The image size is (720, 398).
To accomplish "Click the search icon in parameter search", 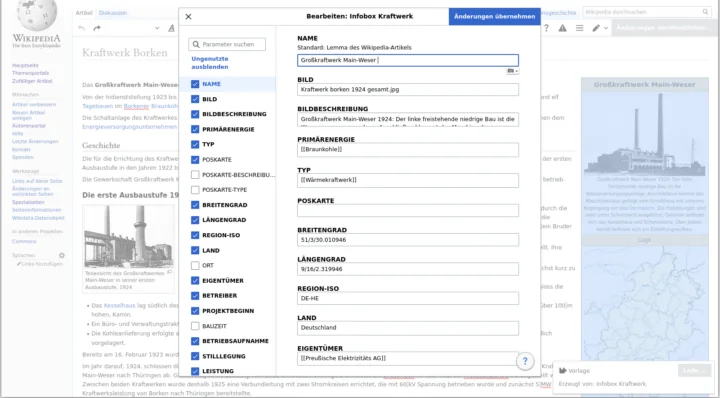I will click(196, 45).
